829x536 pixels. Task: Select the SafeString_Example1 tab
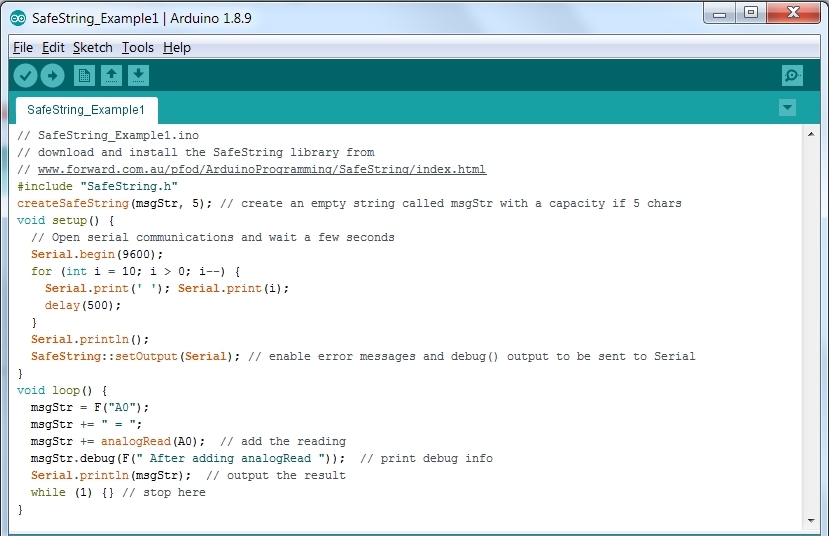click(86, 110)
